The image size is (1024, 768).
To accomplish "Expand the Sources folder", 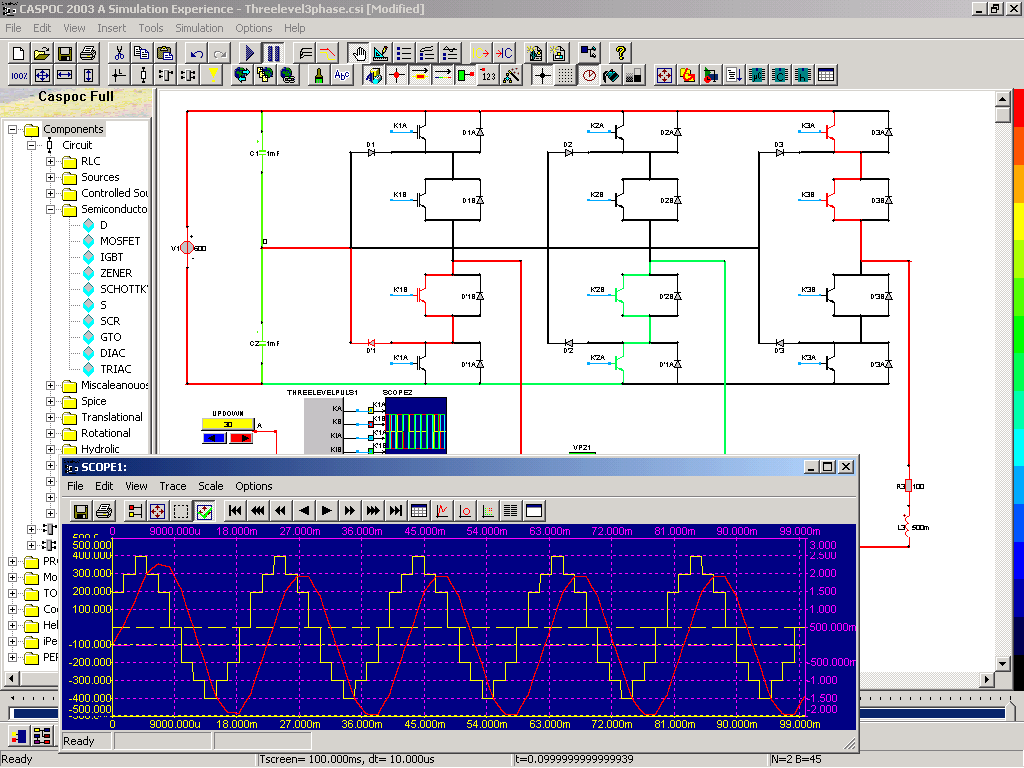I will 50,177.
